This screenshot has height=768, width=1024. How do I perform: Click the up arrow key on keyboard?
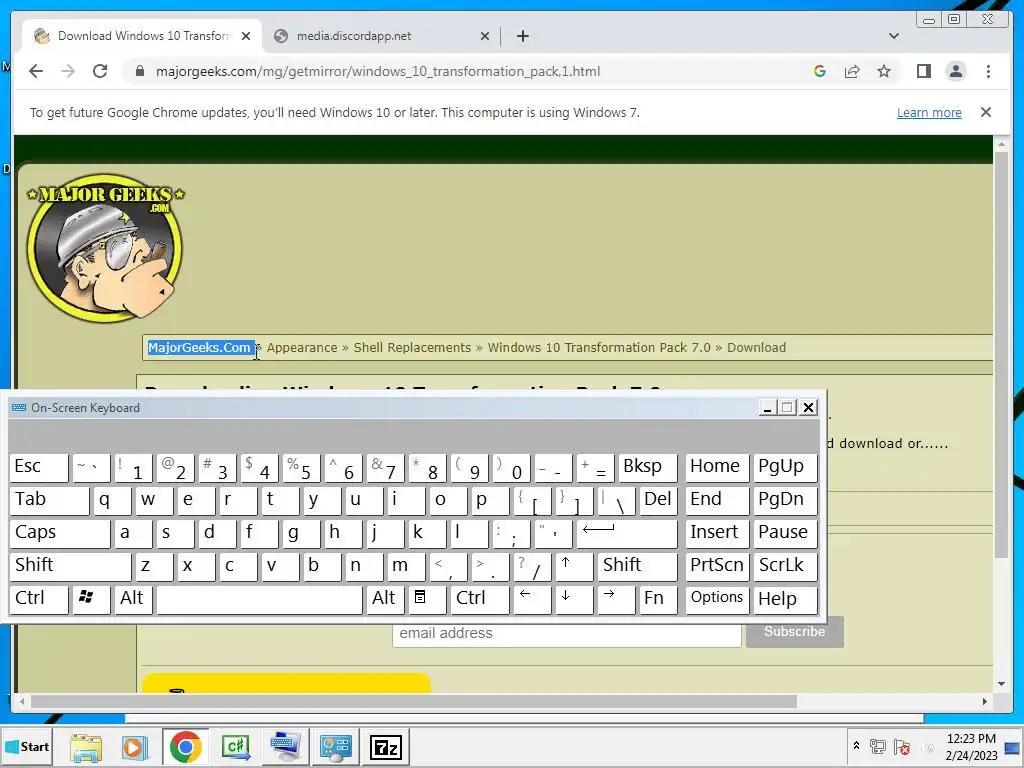pyautogui.click(x=574, y=566)
